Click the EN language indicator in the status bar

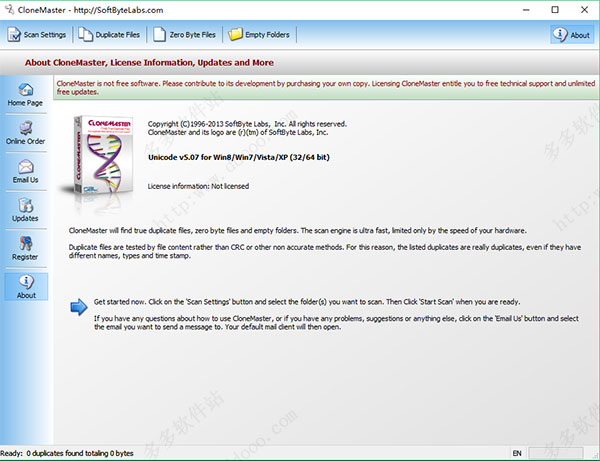(x=517, y=453)
